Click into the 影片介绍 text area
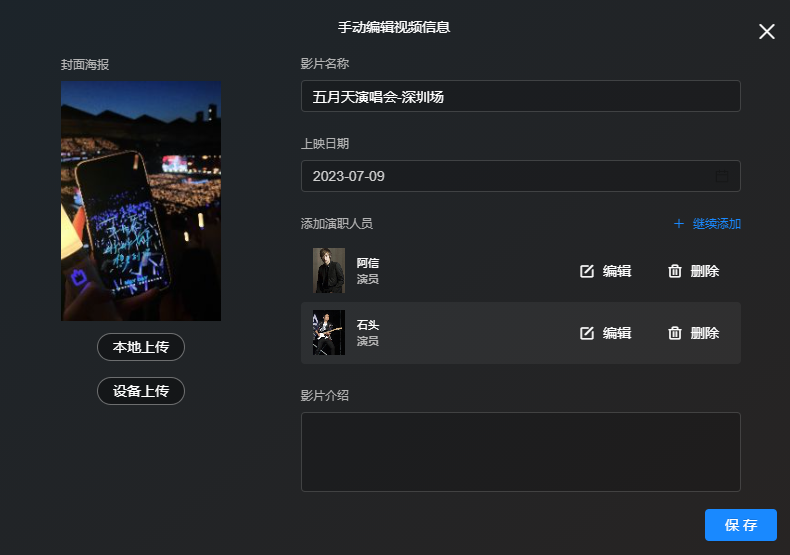The height and width of the screenshot is (555, 790). coord(520,452)
